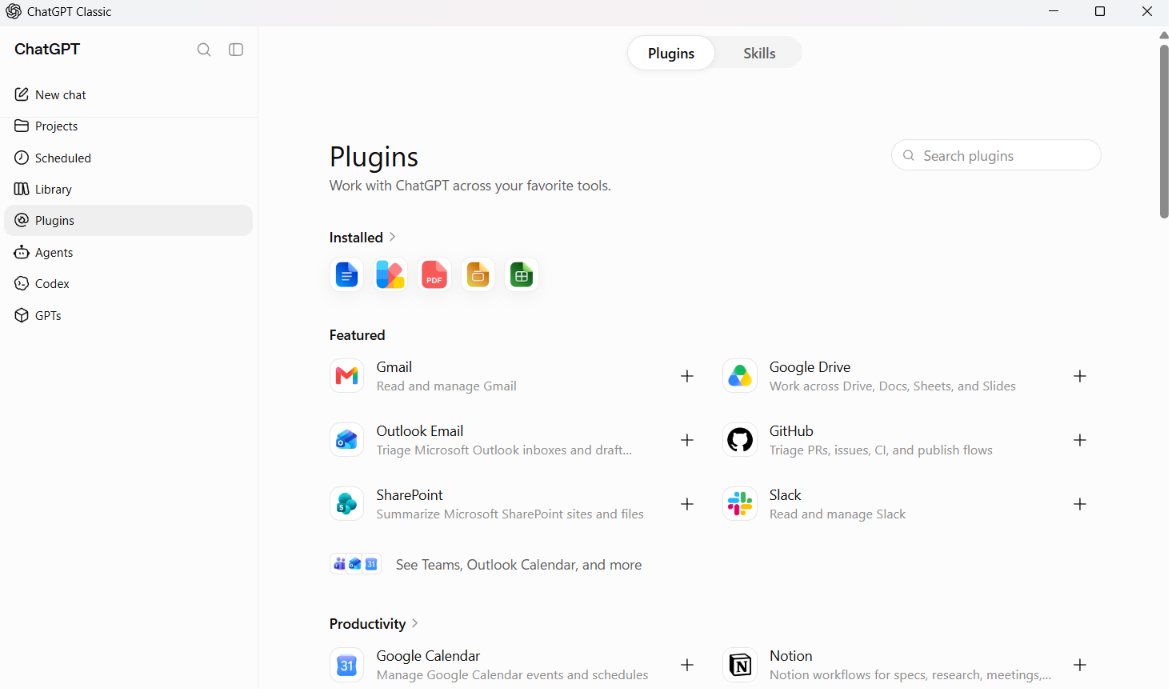Click the Gmail title text
This screenshot has width=1169, height=689.
pyautogui.click(x=394, y=367)
